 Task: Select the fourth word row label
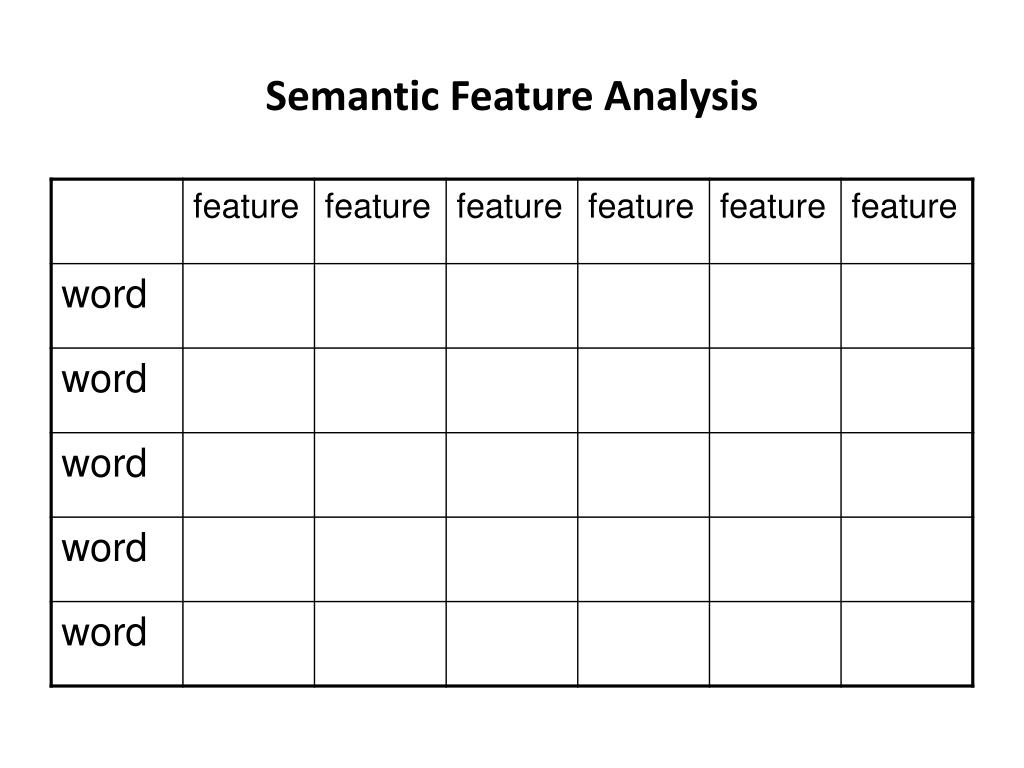tap(105, 548)
